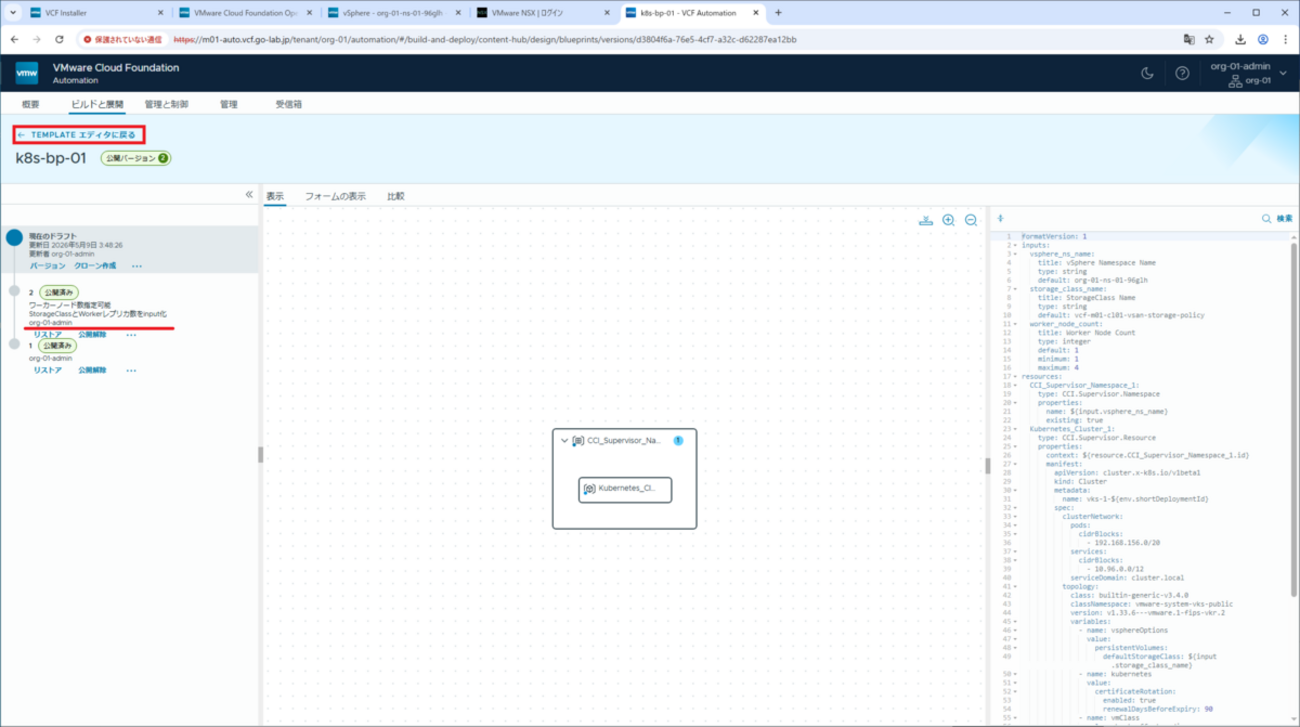Open more actions for current draft

click(137, 266)
